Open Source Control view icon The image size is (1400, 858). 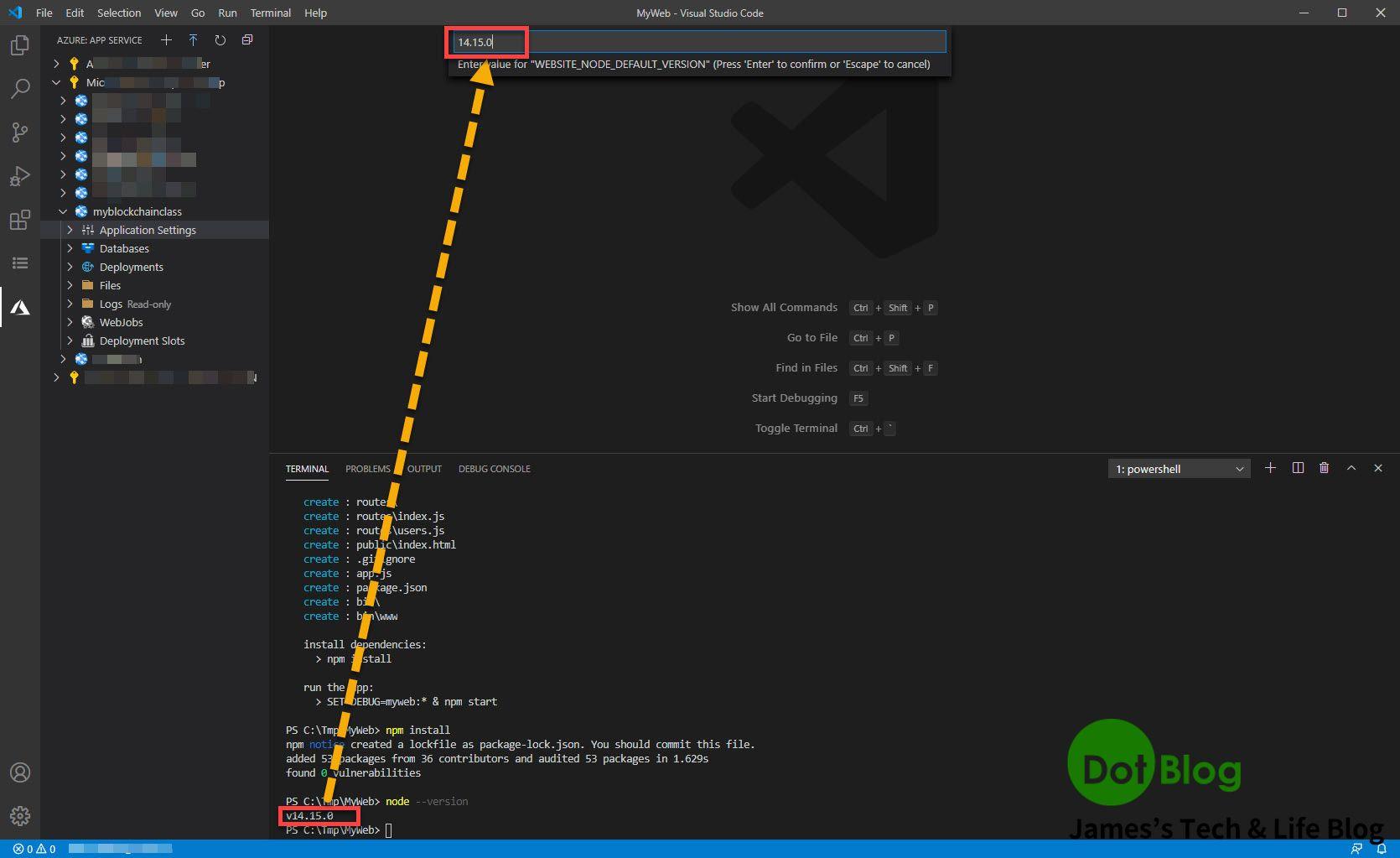[x=20, y=132]
